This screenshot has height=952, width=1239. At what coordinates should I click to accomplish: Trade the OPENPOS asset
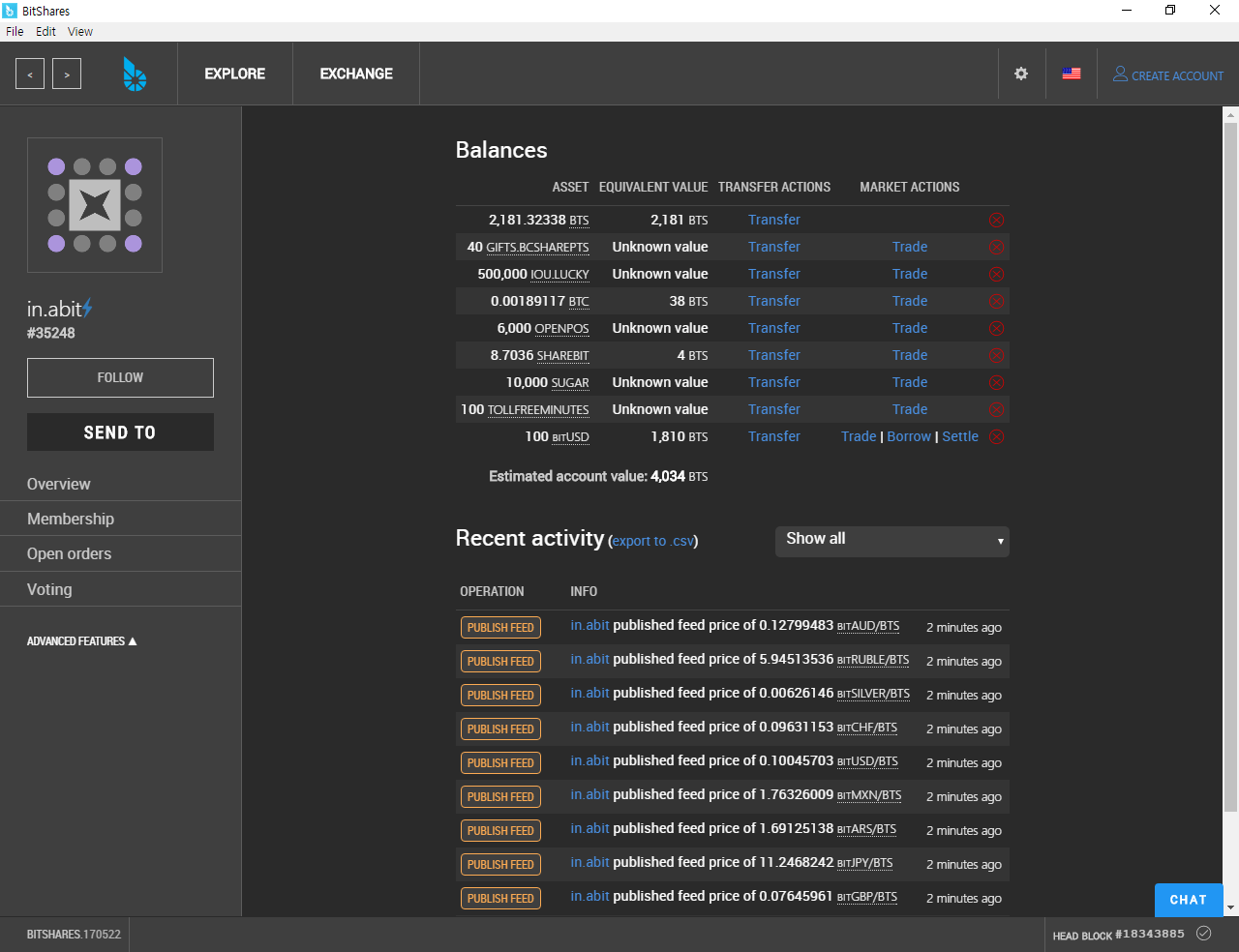(910, 328)
